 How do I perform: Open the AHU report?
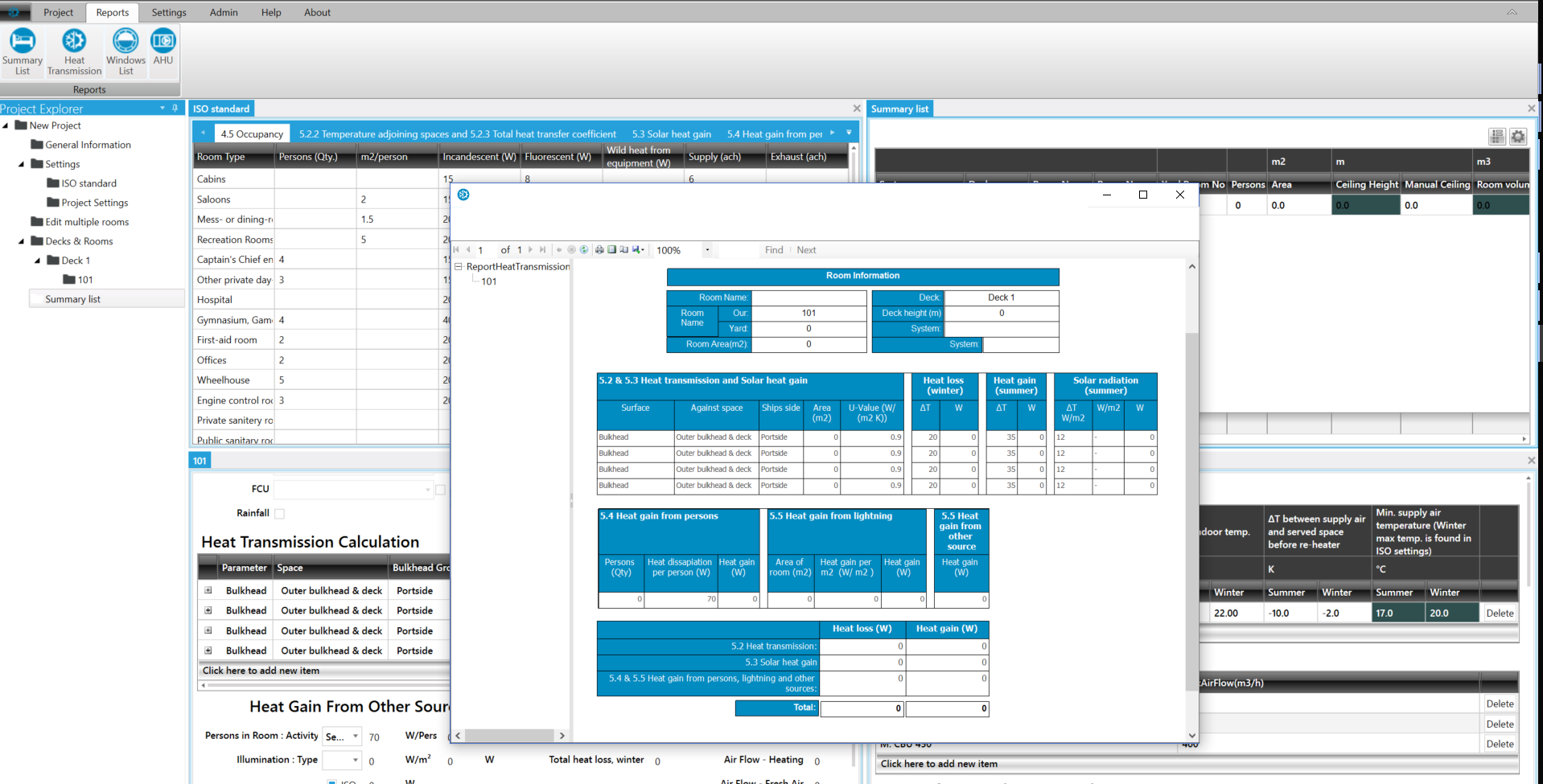click(x=163, y=47)
